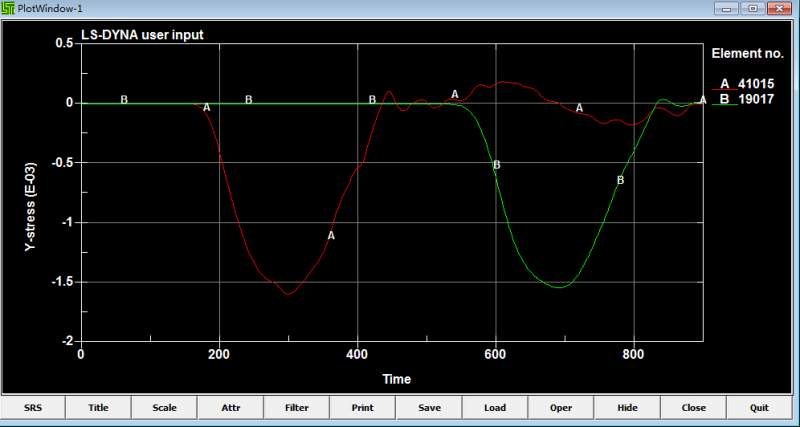Open the Title settings button
The image size is (800, 427).
(x=98, y=408)
